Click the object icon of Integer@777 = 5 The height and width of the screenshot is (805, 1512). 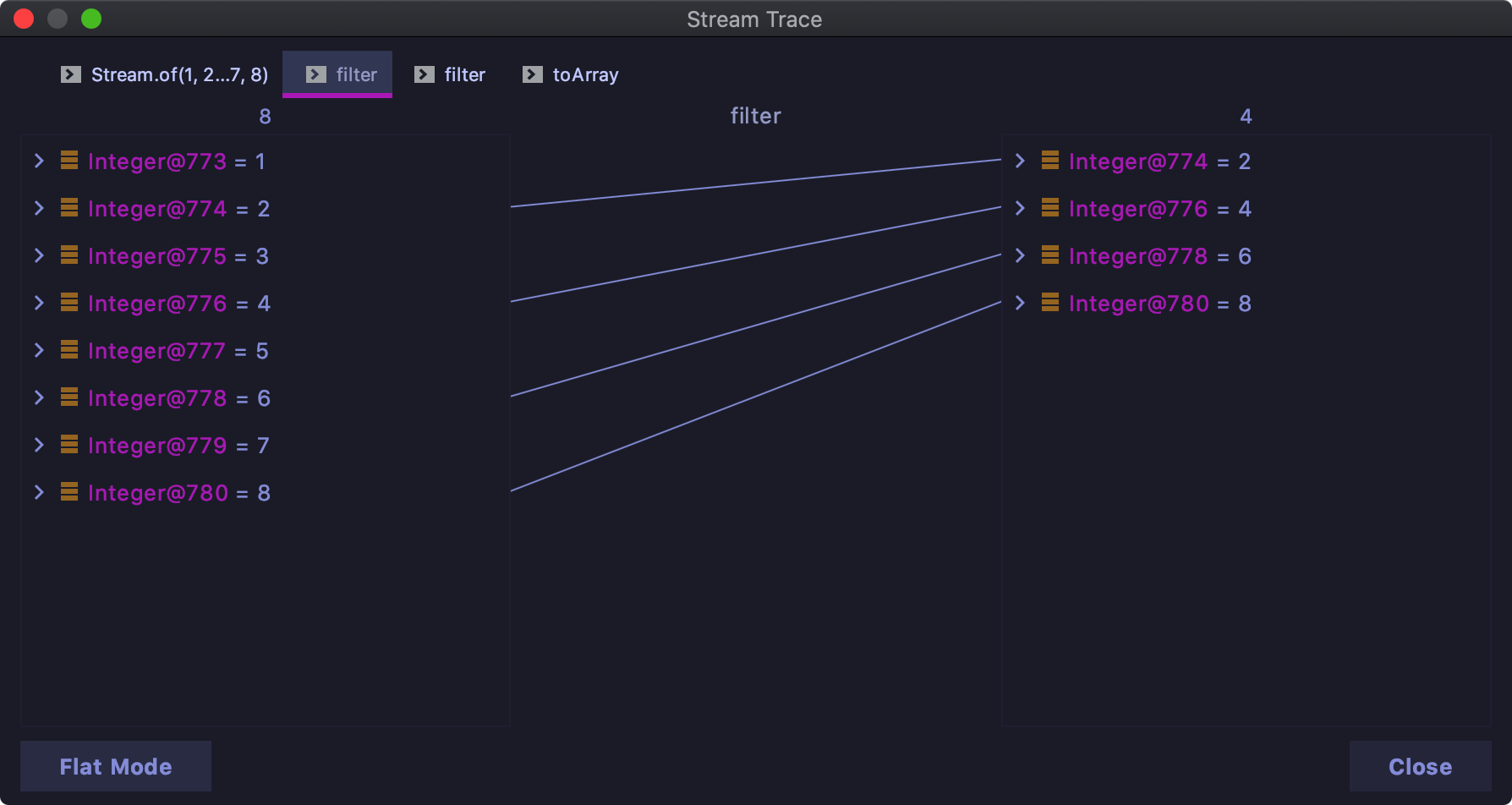pyautogui.click(x=69, y=350)
